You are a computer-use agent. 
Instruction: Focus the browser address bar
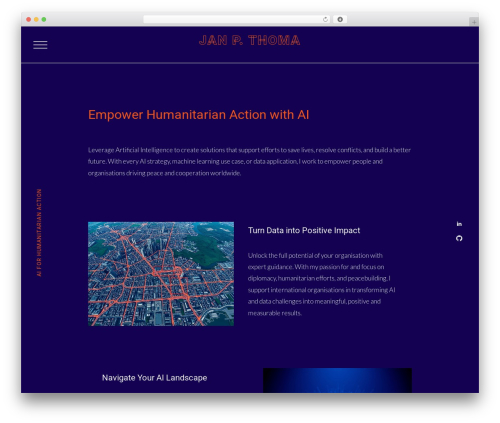237,19
